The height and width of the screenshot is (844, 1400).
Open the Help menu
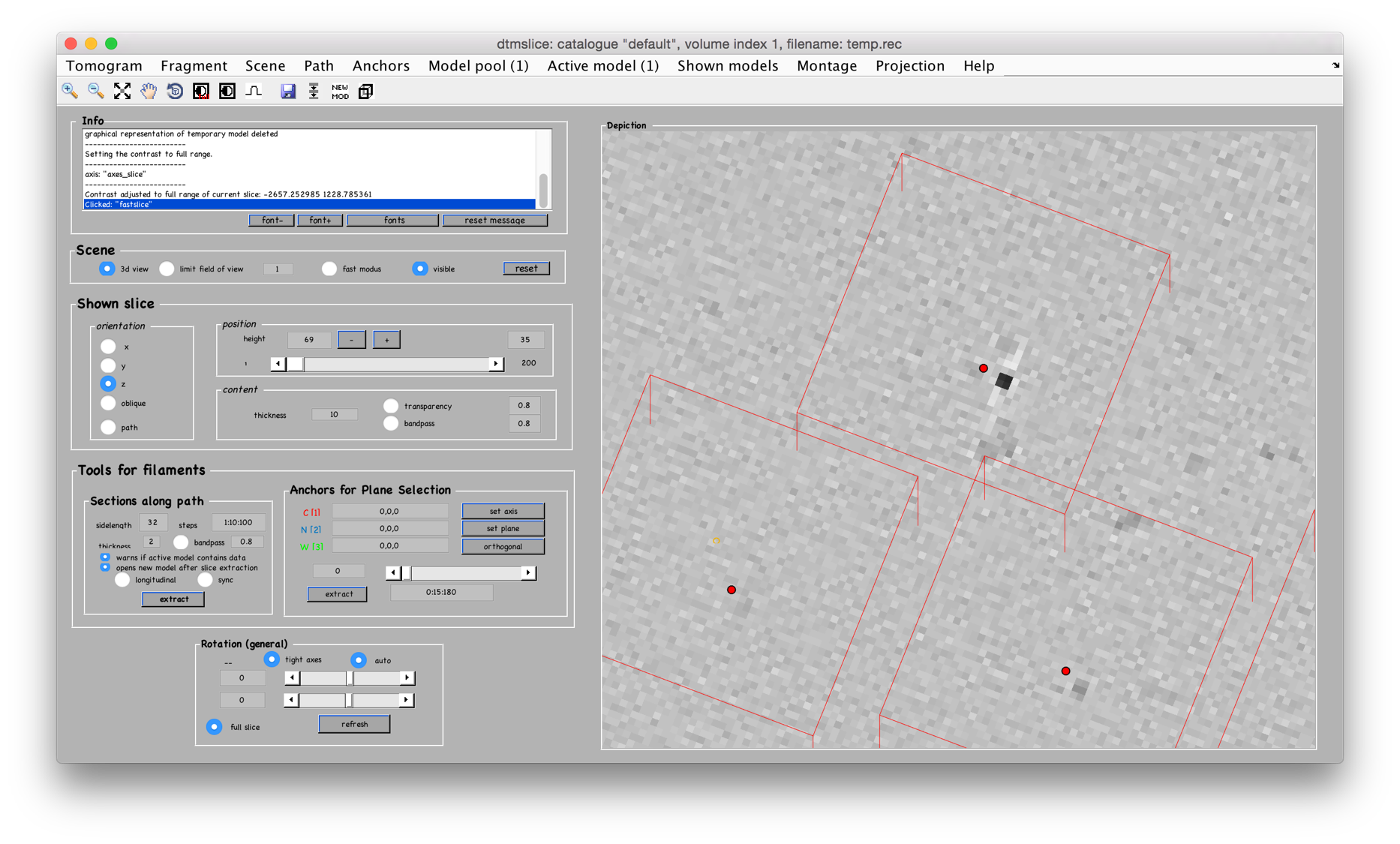point(979,66)
